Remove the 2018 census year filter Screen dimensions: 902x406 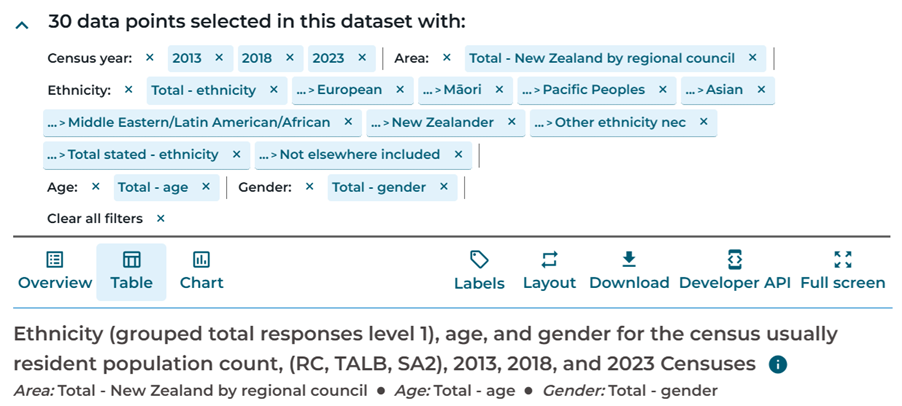pyautogui.click(x=289, y=58)
